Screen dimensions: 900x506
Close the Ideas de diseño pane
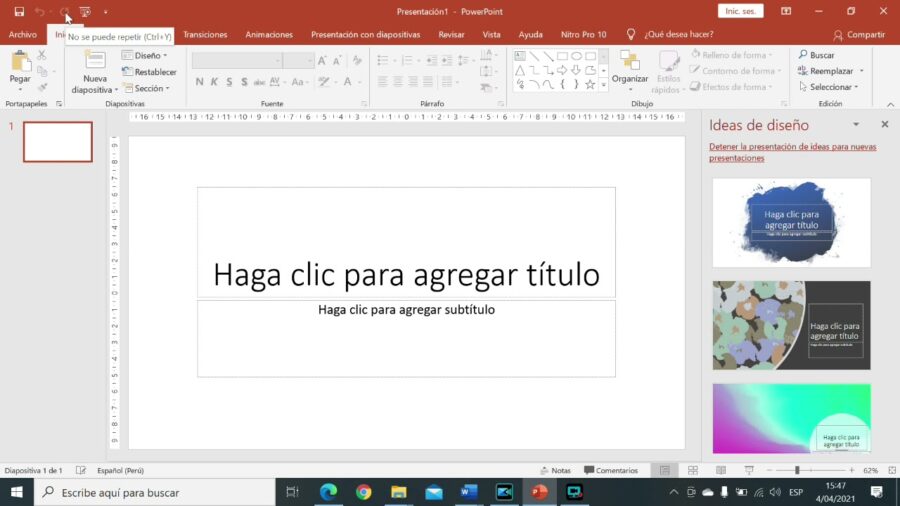pos(885,124)
